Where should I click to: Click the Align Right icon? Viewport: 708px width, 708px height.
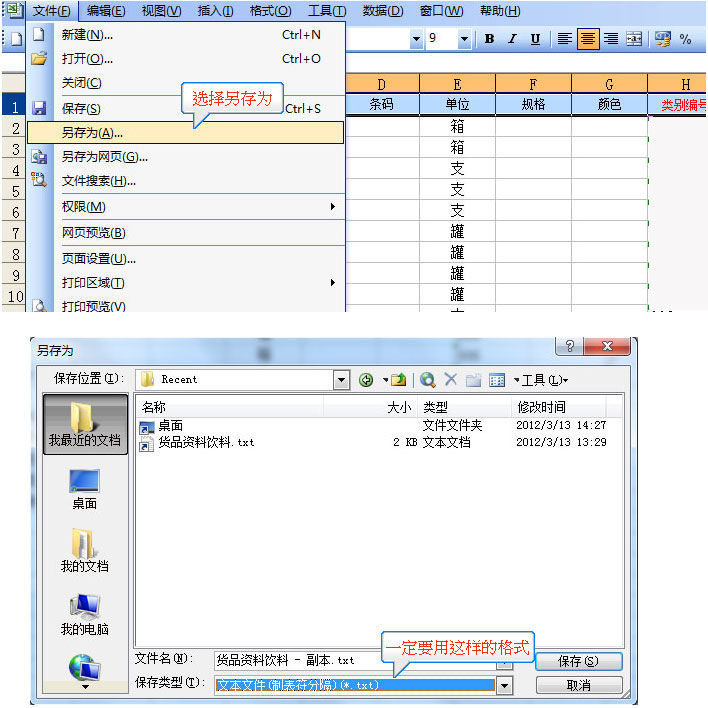coord(611,39)
